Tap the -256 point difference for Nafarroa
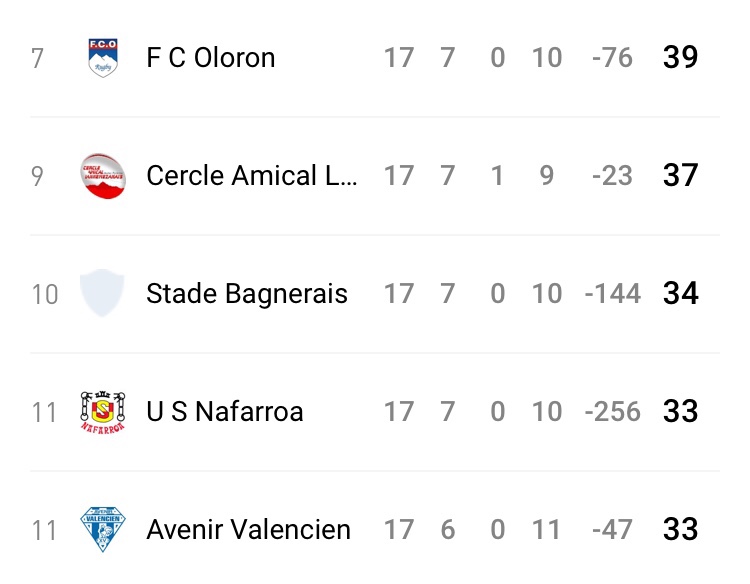This screenshot has width=750, height=584. tap(612, 412)
